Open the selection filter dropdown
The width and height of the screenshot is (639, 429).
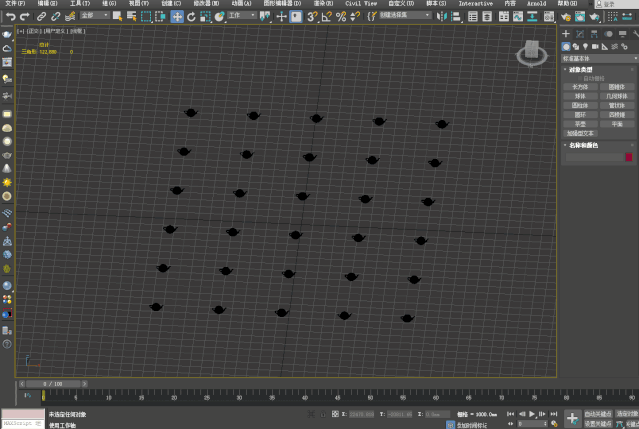(95, 15)
